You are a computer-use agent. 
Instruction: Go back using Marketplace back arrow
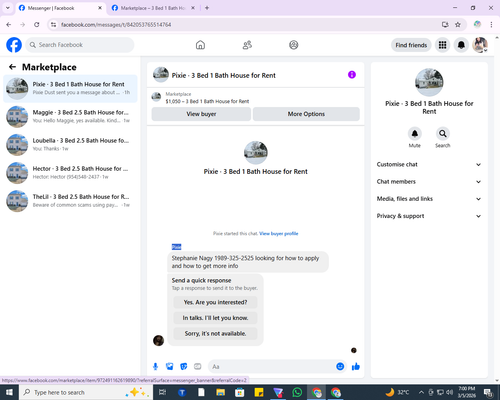(12, 67)
